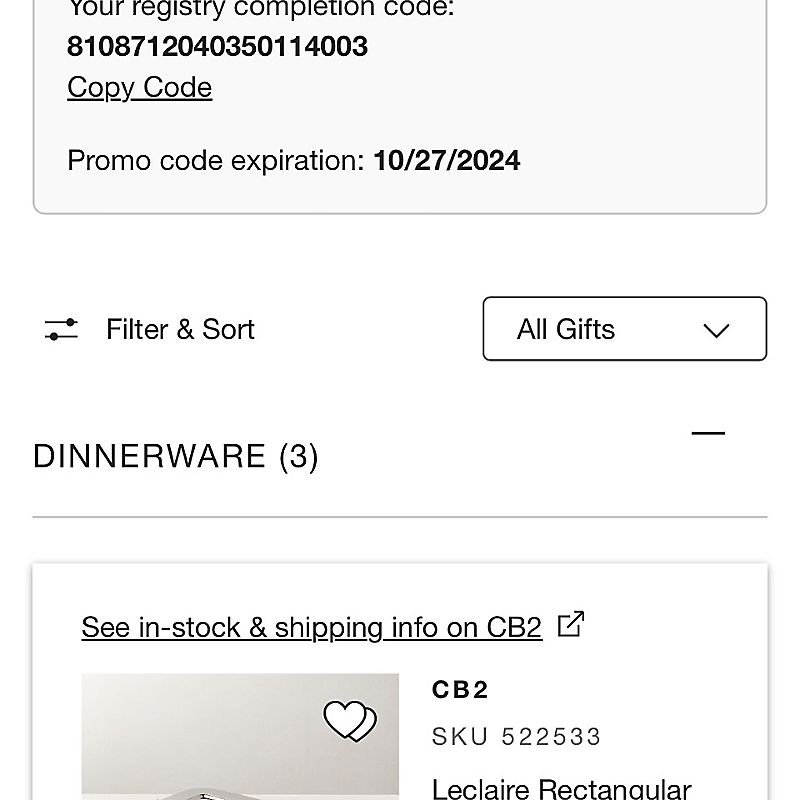
Task: Select the Dinnerware (3) heading
Action: coord(176,456)
